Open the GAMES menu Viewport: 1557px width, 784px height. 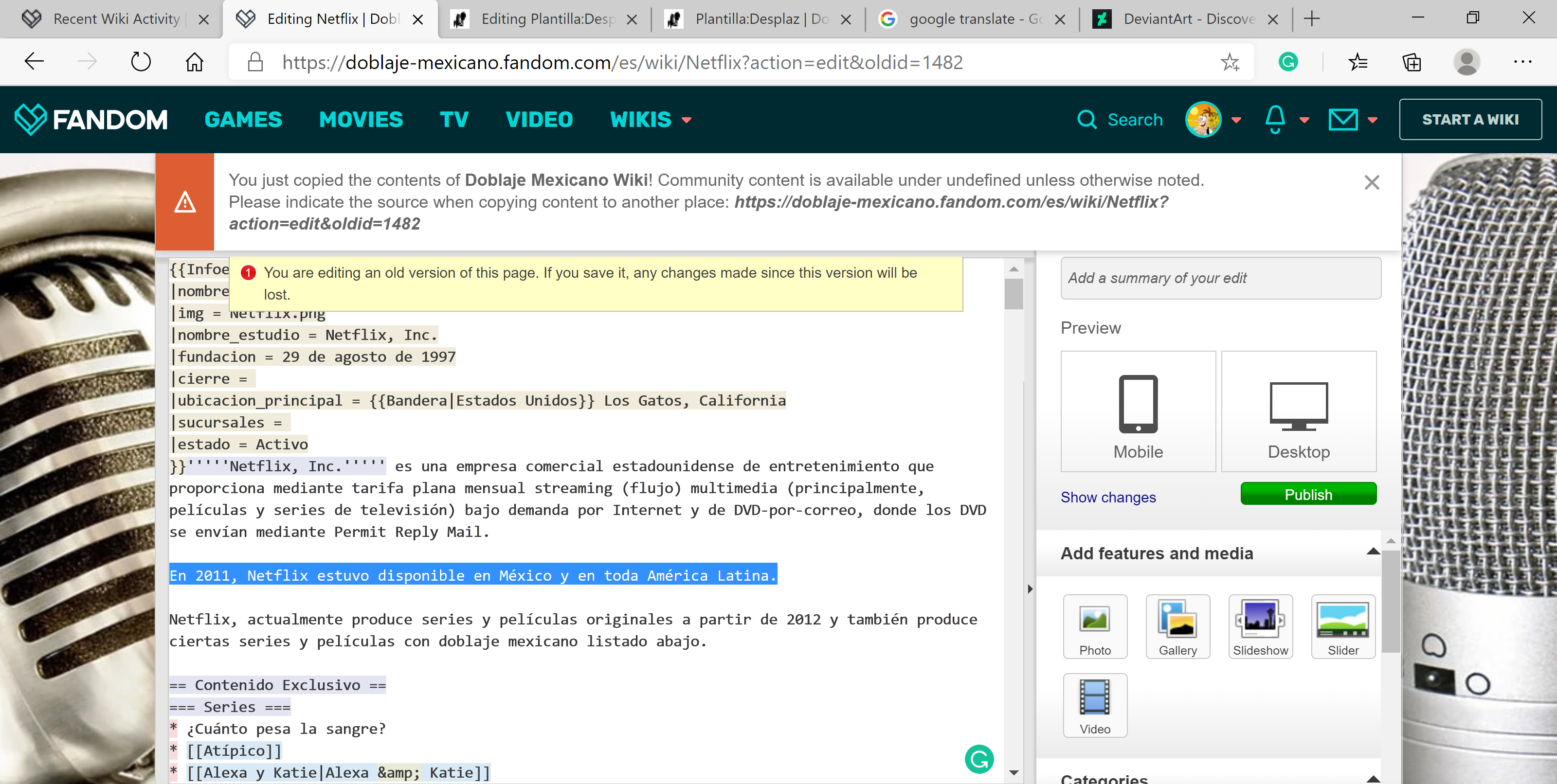(243, 120)
